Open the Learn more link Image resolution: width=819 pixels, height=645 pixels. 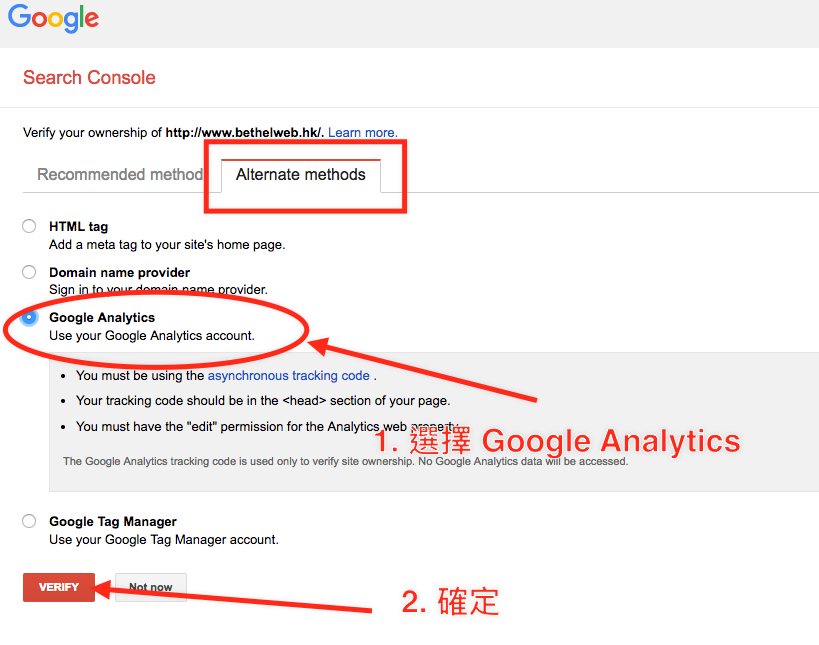coord(362,133)
